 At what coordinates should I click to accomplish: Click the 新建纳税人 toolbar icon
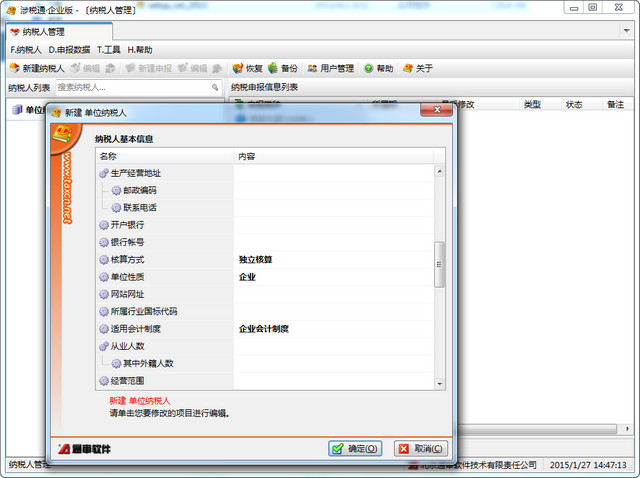coord(15,68)
